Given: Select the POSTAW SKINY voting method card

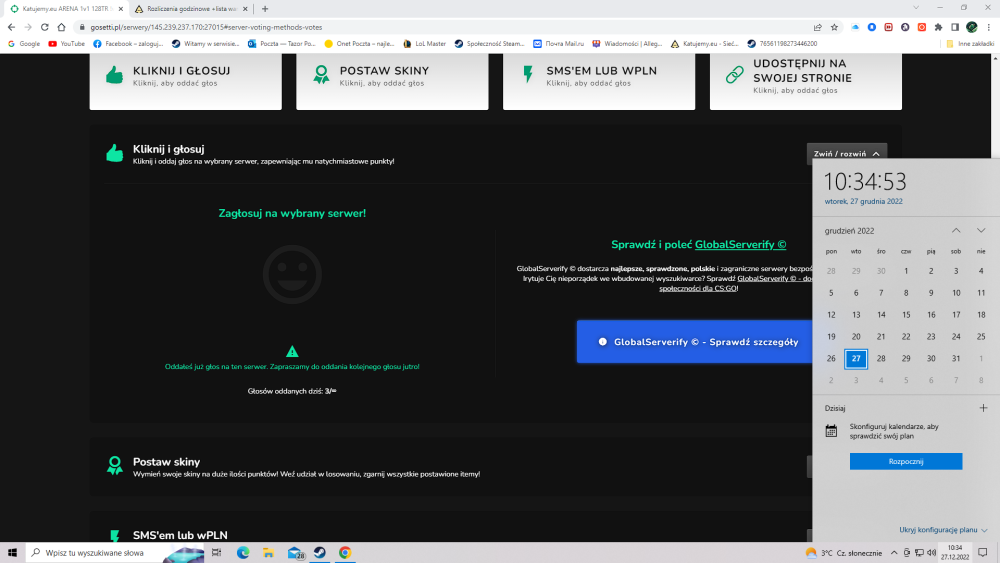Looking at the screenshot, I should 392,81.
